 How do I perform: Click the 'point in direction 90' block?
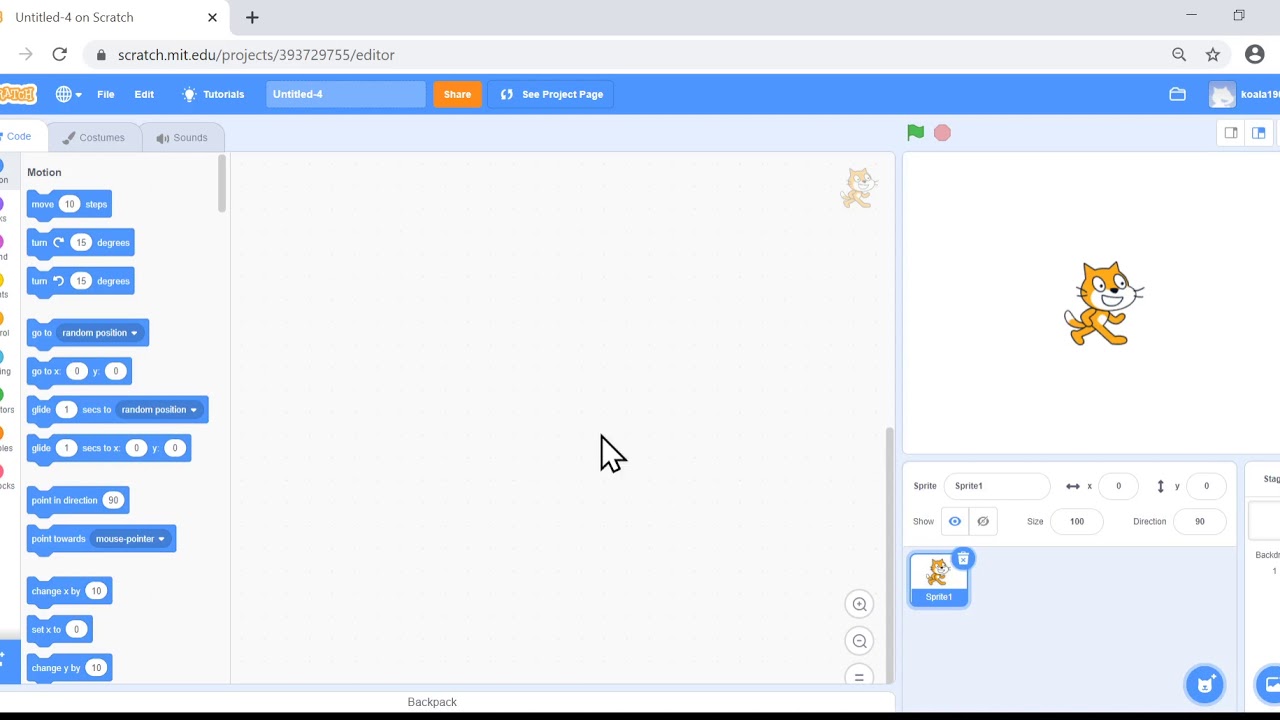click(78, 500)
